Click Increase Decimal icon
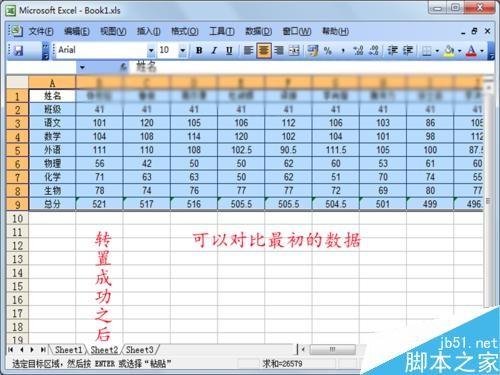The height and width of the screenshot is (375, 500). tap(358, 51)
